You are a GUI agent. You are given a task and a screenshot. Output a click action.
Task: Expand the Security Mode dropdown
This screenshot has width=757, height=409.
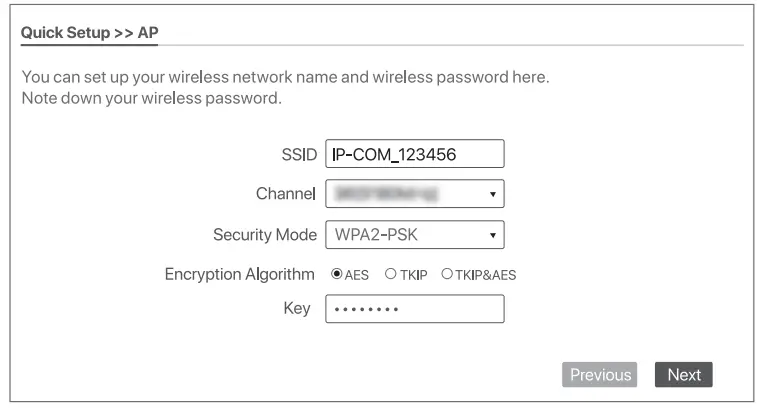414,235
